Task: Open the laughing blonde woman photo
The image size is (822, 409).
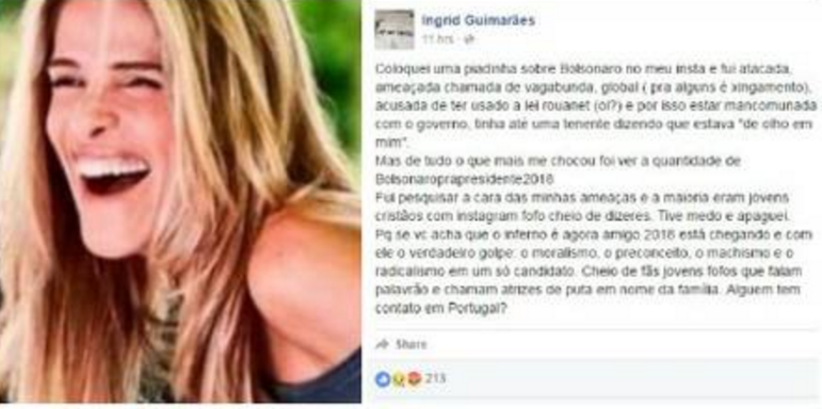Action: click(x=180, y=201)
